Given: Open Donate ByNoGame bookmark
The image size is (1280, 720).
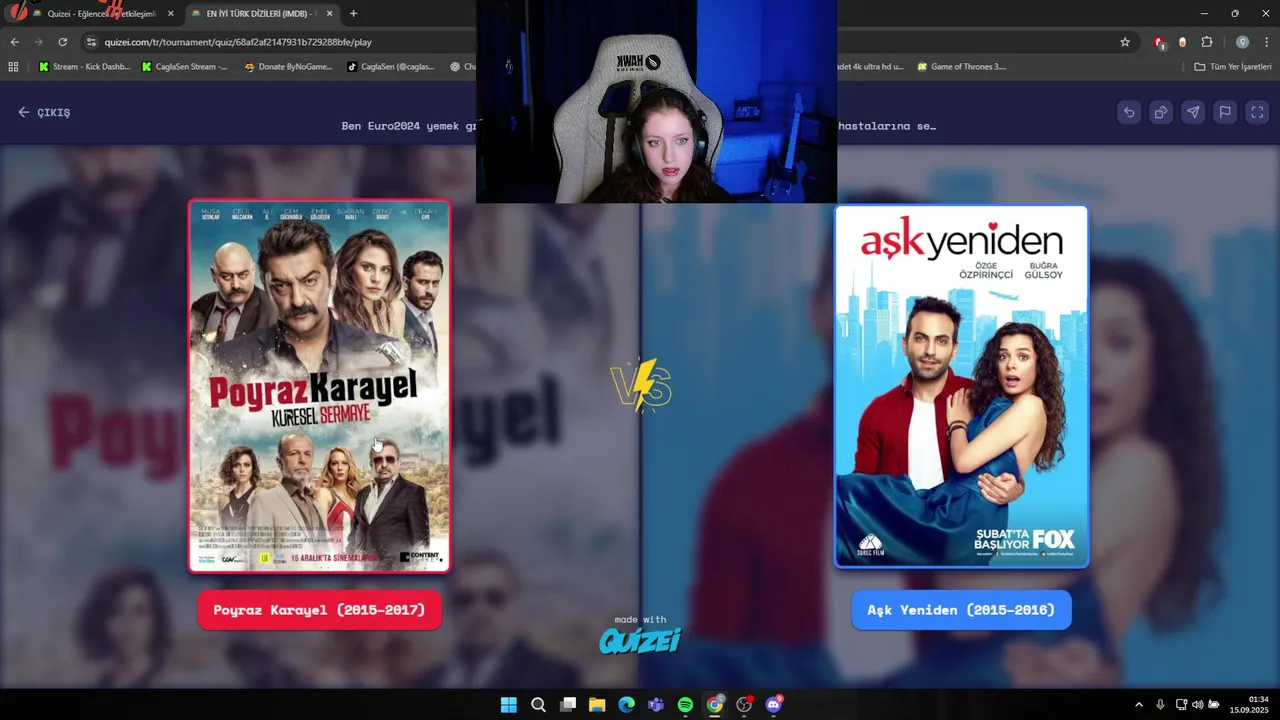Looking at the screenshot, I should (288, 67).
